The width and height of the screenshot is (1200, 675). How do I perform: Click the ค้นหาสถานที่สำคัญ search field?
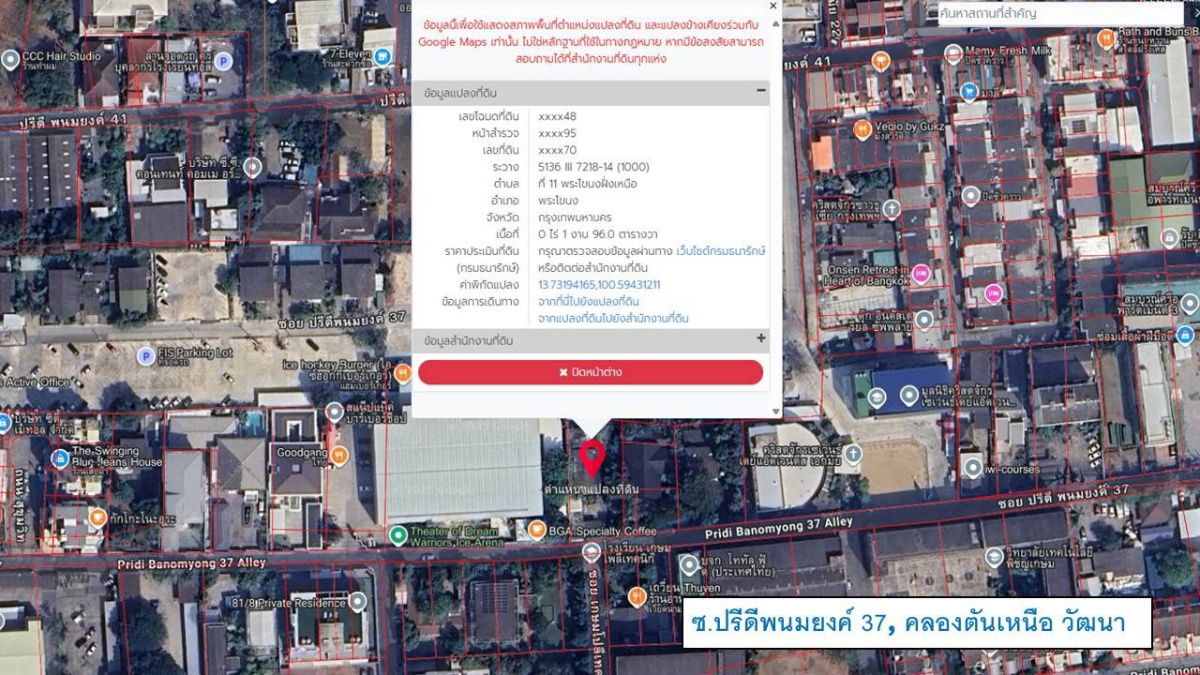[x=1060, y=13]
